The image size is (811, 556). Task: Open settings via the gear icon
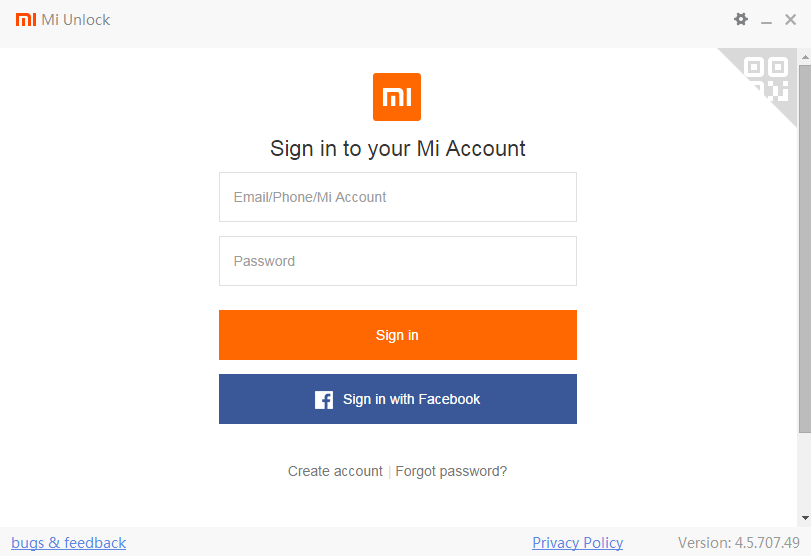pyautogui.click(x=741, y=19)
